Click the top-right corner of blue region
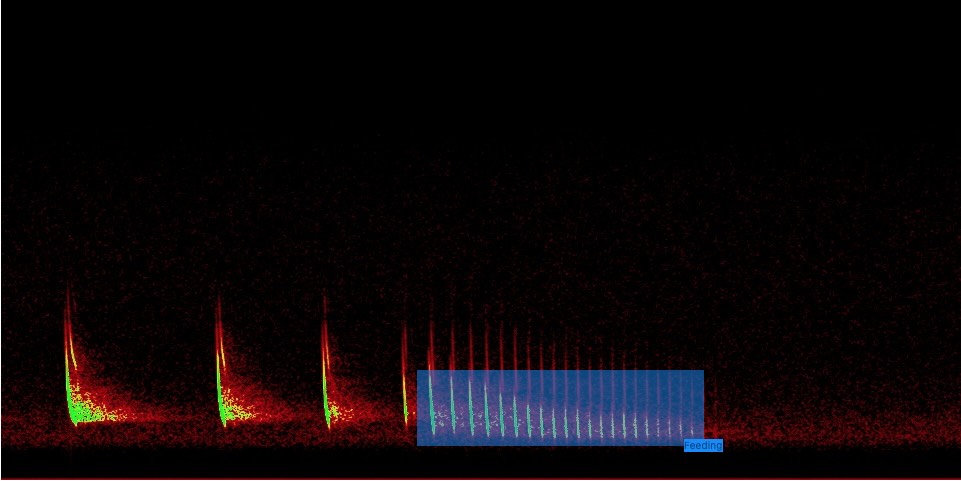This screenshot has height=481, width=961. [703, 371]
